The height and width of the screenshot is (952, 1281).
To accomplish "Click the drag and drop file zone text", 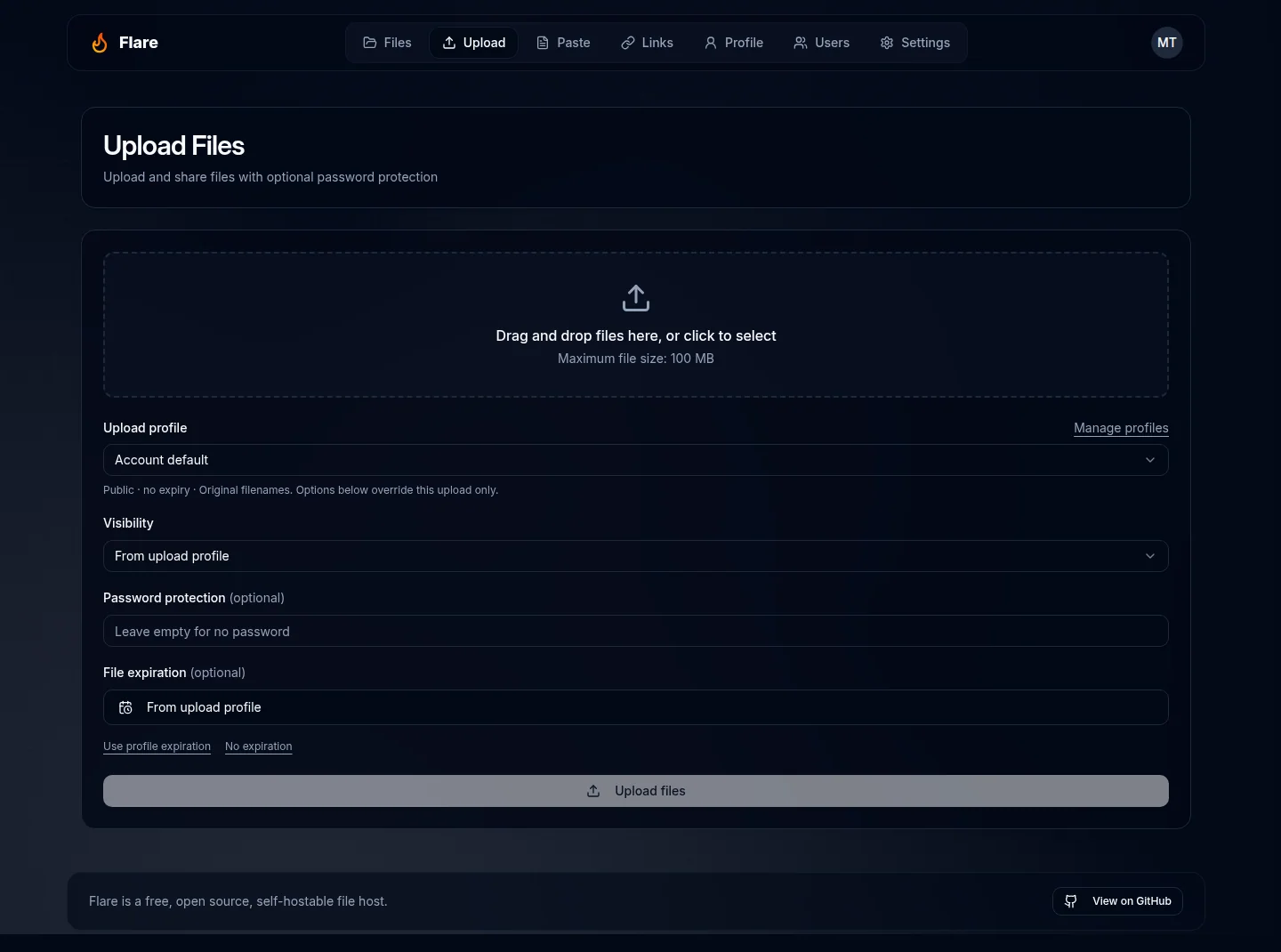I will point(636,335).
